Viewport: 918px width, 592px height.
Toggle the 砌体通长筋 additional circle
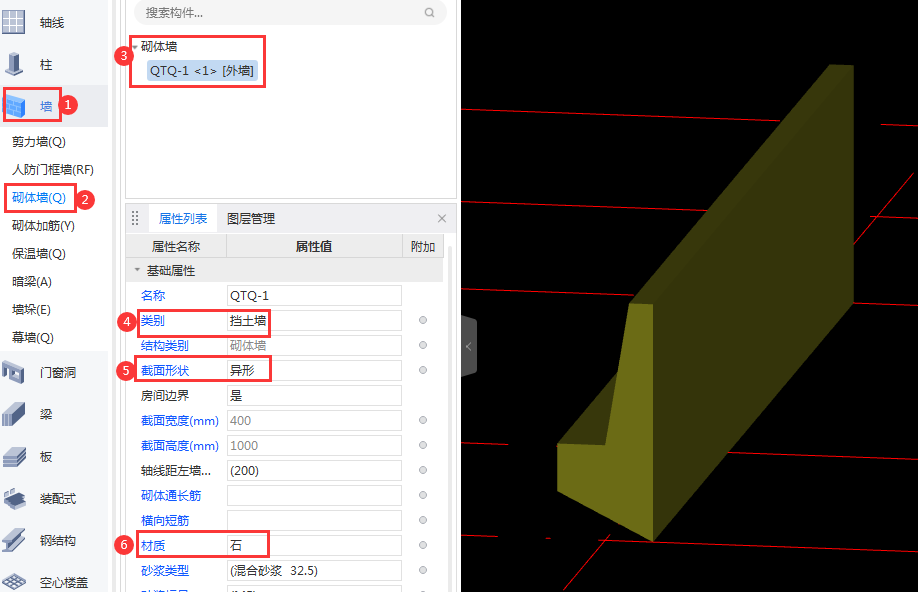[423, 495]
